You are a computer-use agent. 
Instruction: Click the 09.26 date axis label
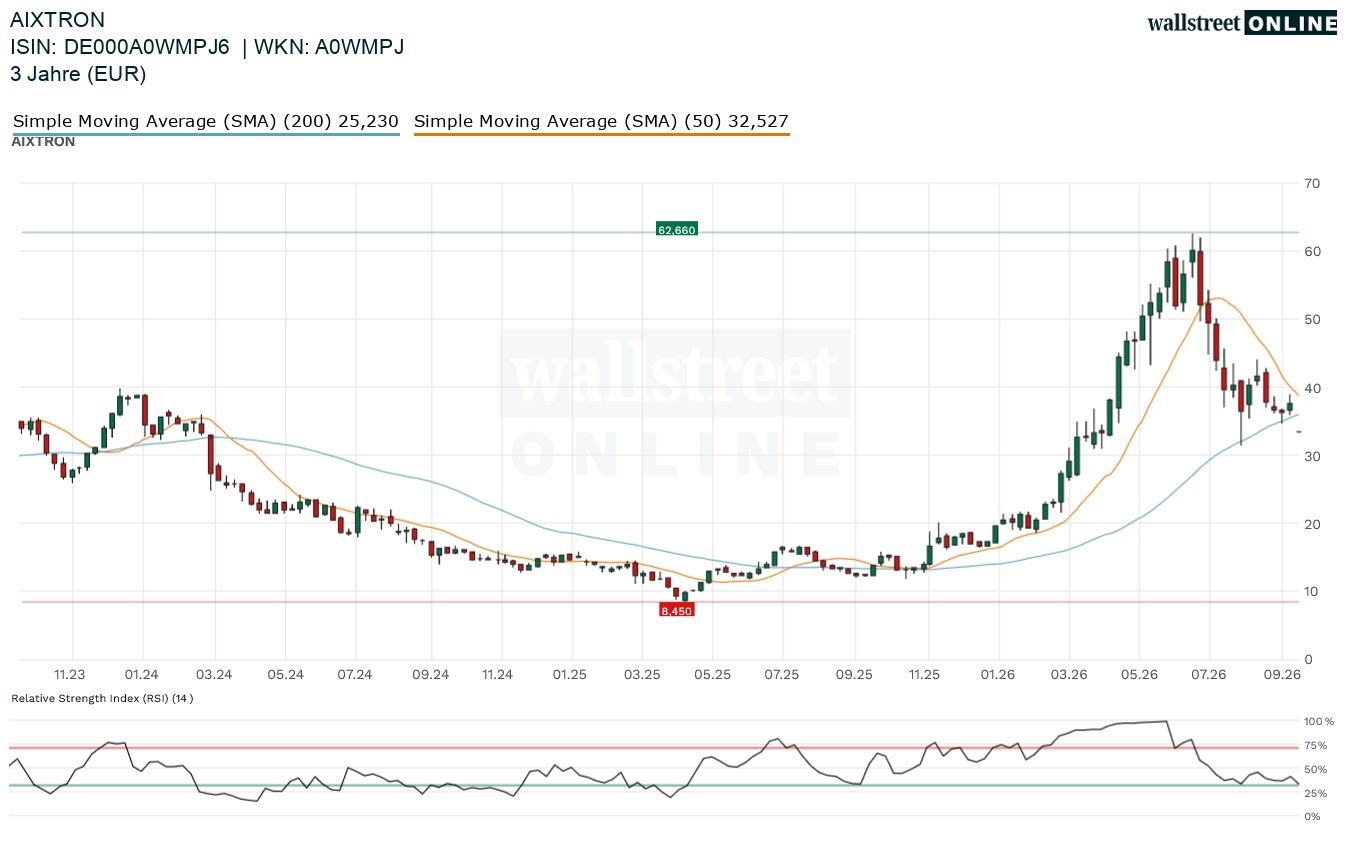point(1282,675)
